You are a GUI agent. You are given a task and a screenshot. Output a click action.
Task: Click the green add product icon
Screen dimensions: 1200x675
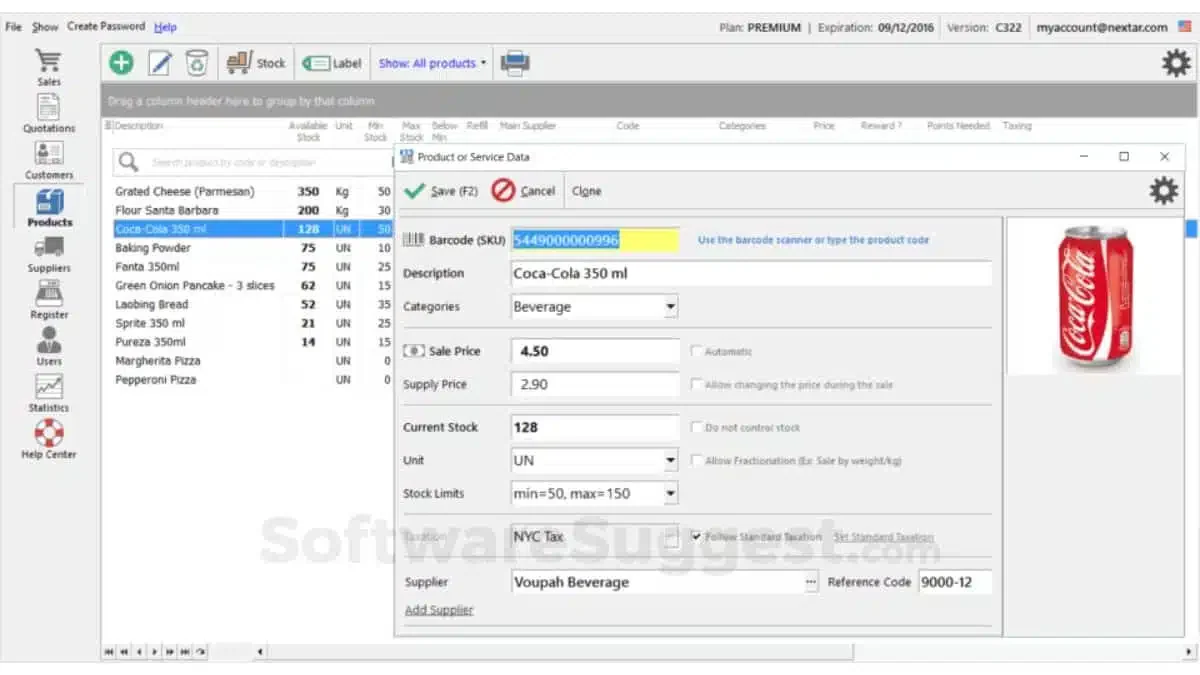(x=121, y=63)
